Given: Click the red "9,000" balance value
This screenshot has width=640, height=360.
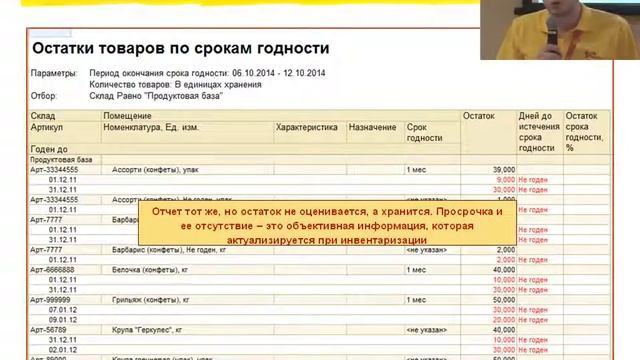Looking at the screenshot, I should point(506,180).
